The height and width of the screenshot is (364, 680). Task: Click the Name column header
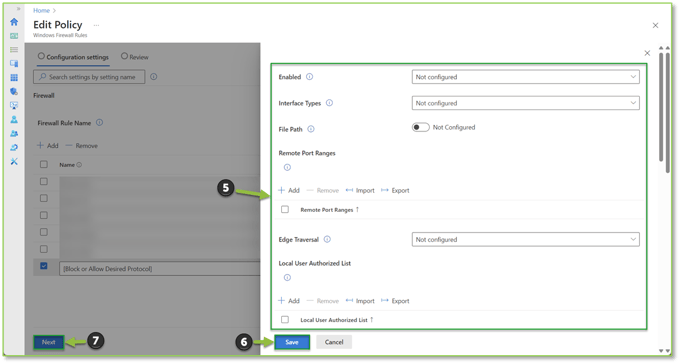pyautogui.click(x=67, y=165)
